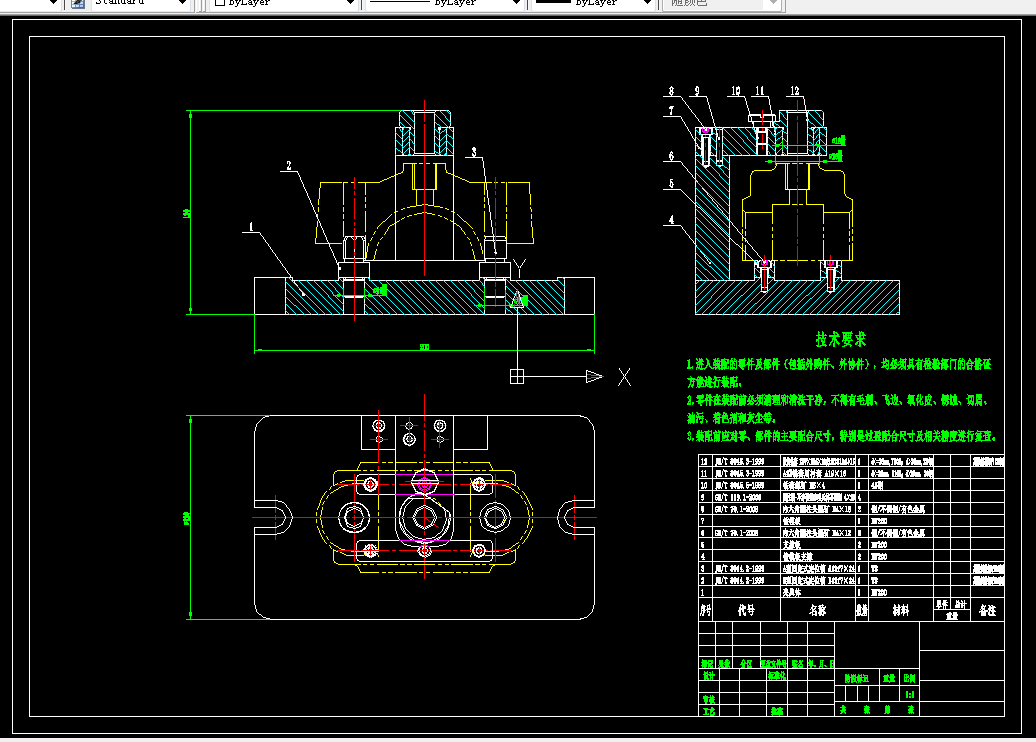This screenshot has height=742, width=1036.
Task: Select the 设计 label in title block
Action: (708, 676)
